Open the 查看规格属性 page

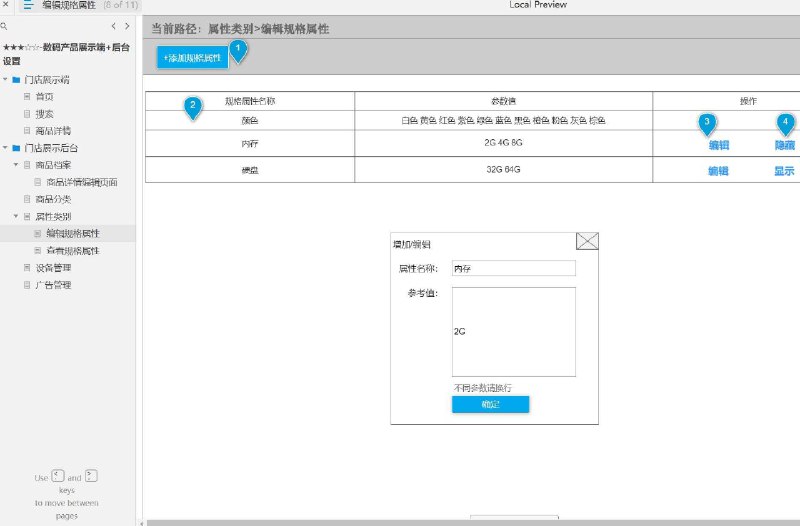click(x=73, y=251)
